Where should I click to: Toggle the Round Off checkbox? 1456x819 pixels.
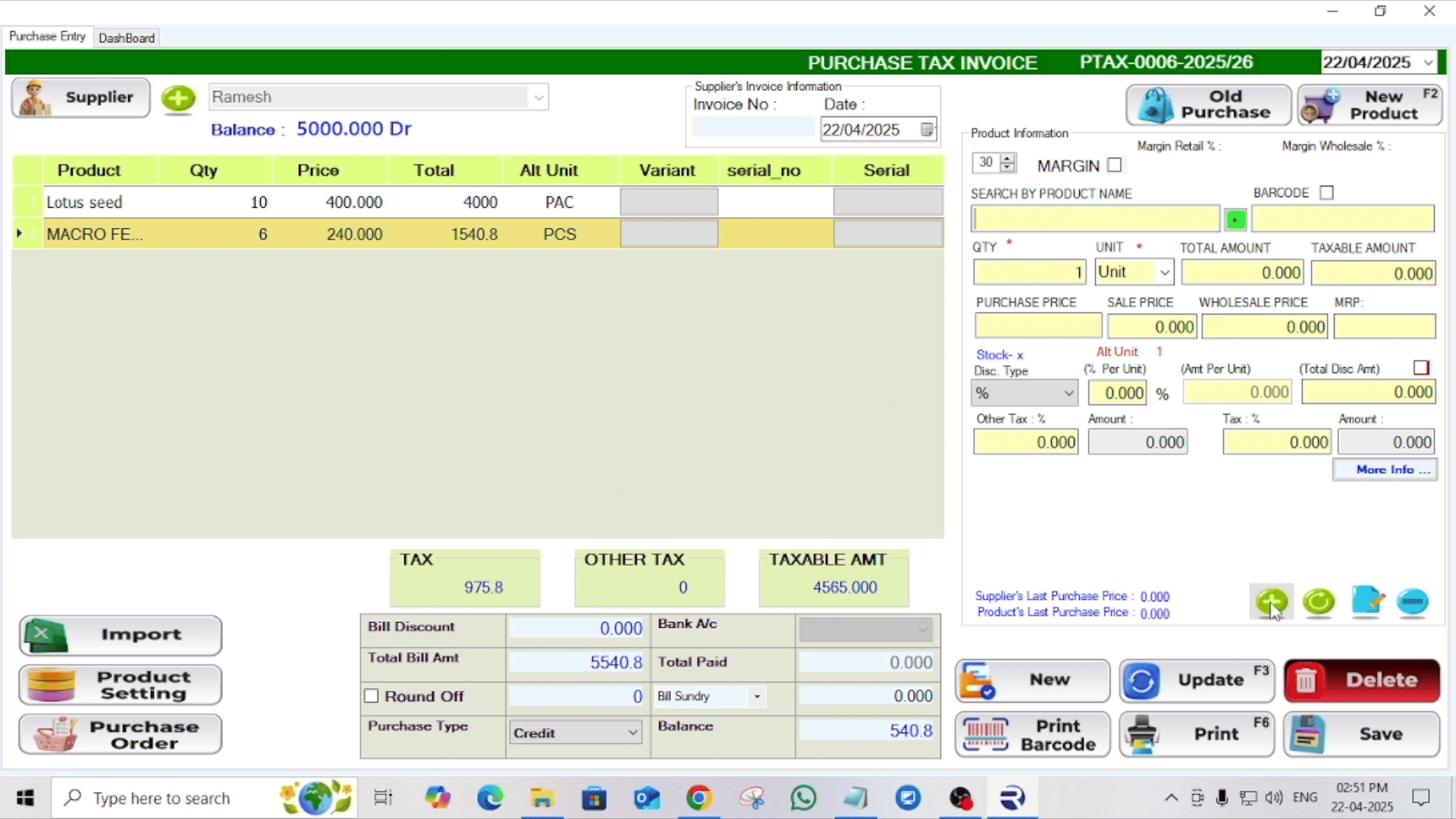coord(371,695)
